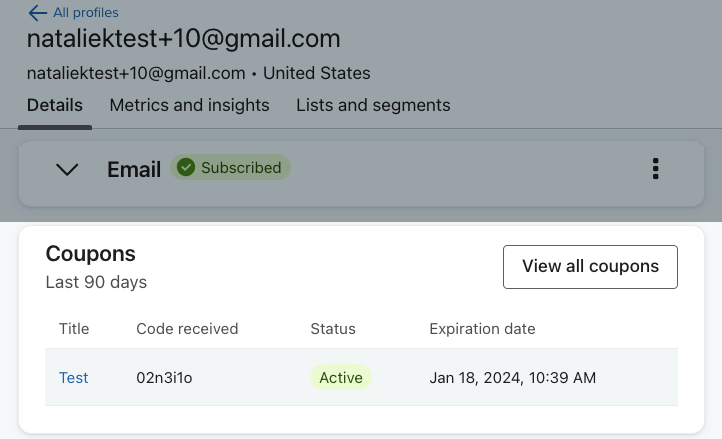
Task: Open the Lists and segments tab
Action: [x=373, y=105]
